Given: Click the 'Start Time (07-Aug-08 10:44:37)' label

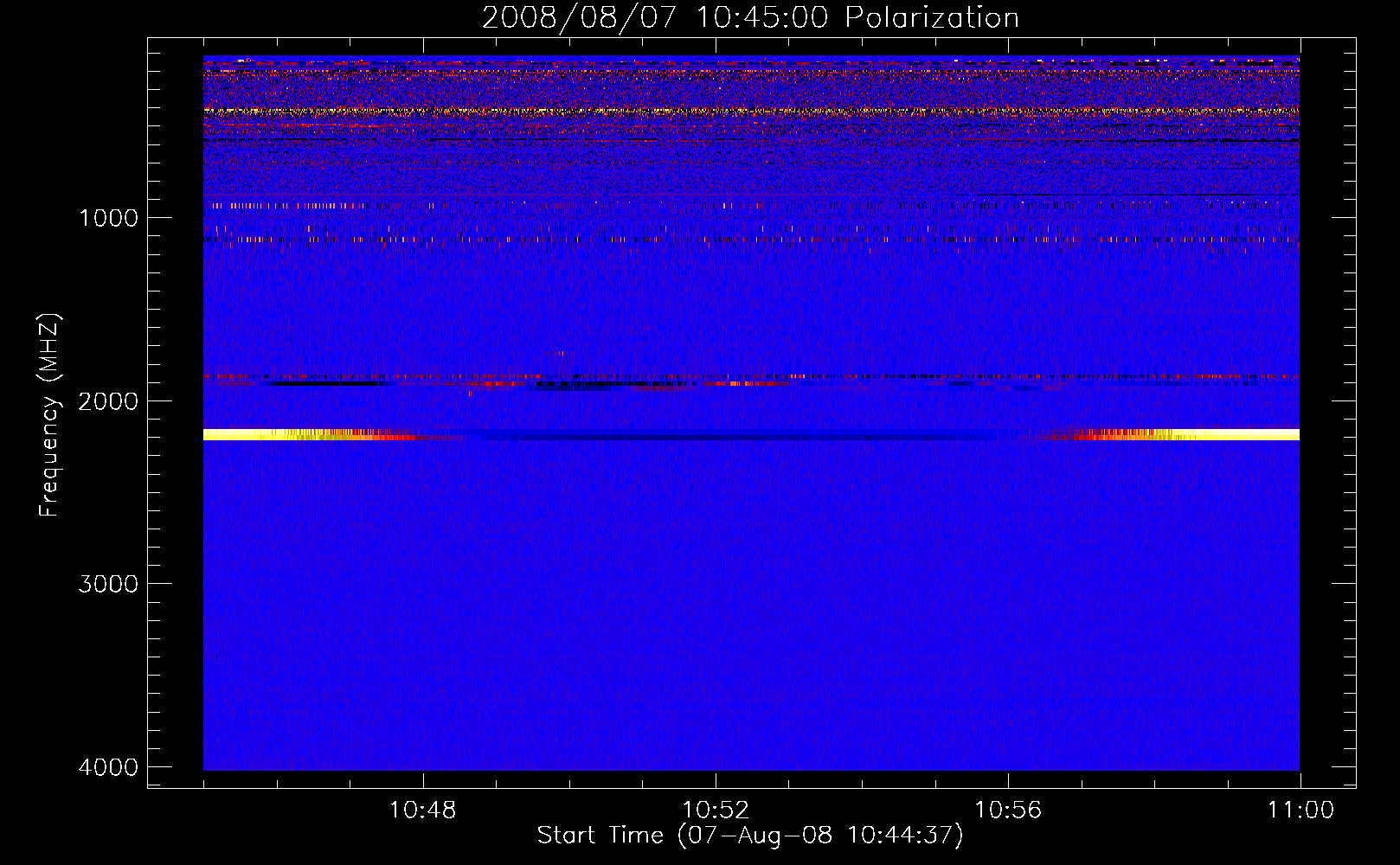Looking at the screenshot, I should 750,836.
